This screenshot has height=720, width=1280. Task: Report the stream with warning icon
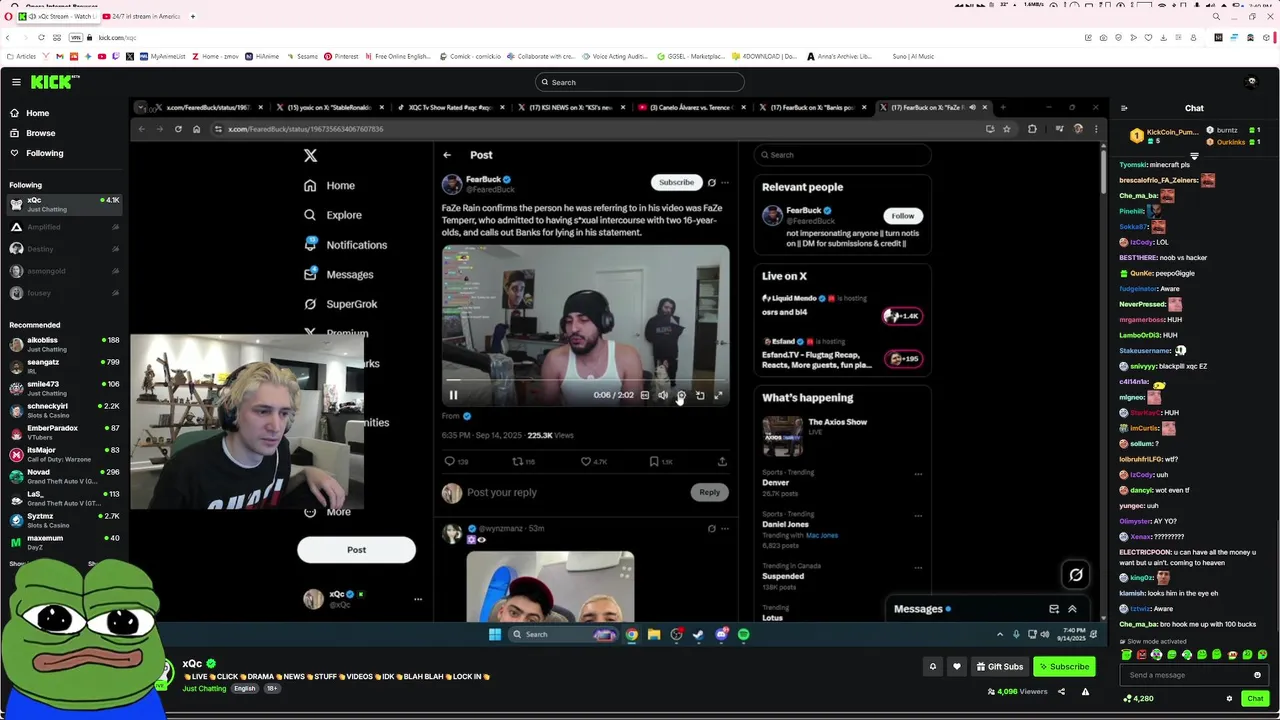click(1085, 691)
